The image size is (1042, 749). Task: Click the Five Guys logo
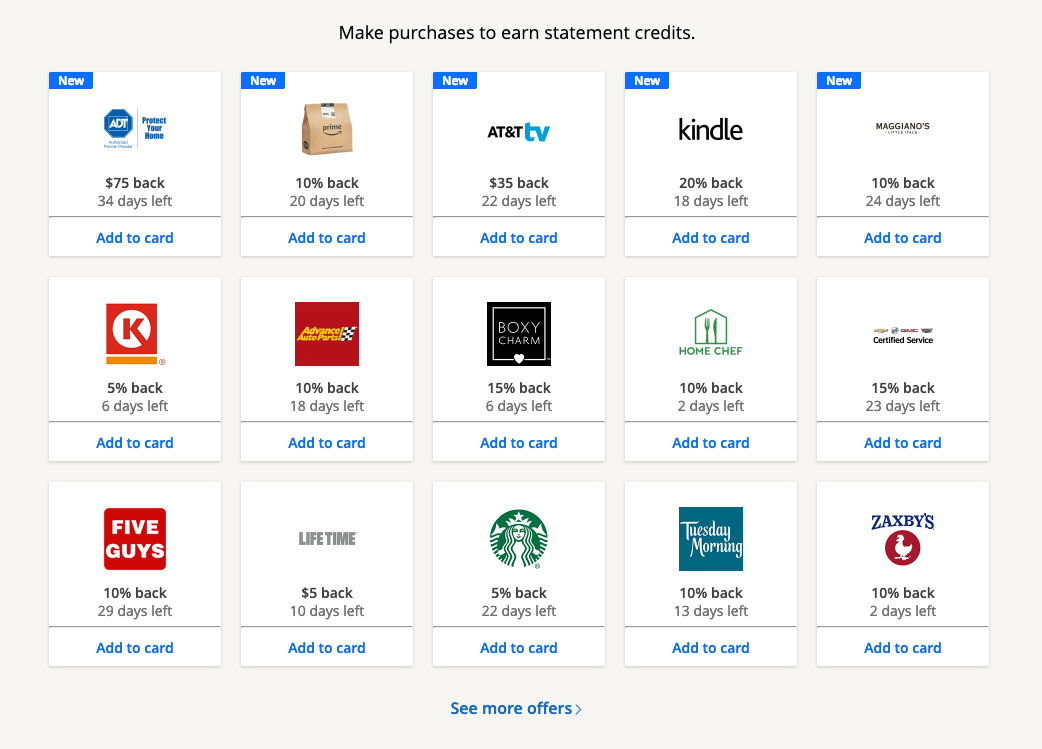135,539
